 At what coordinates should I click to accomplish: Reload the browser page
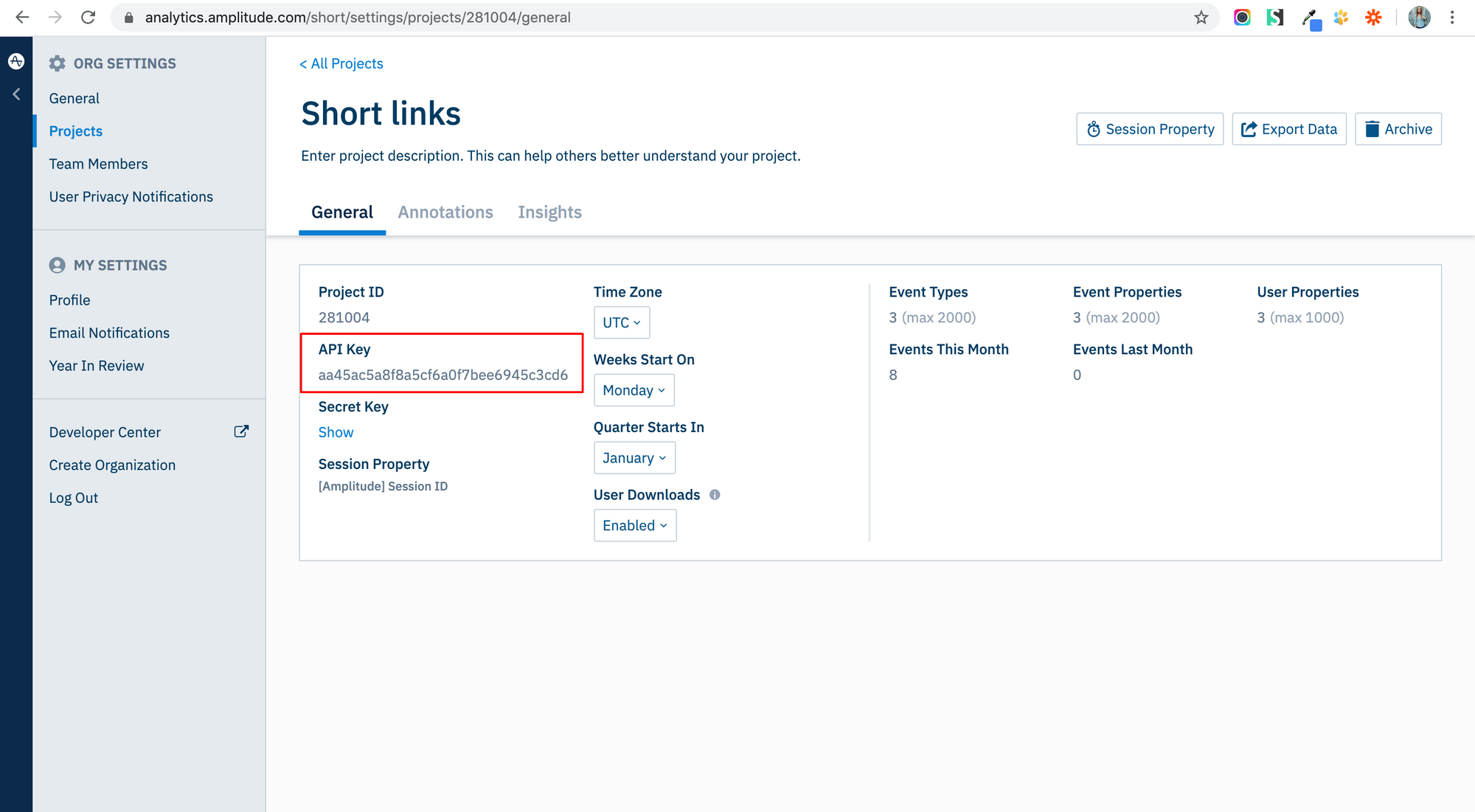tap(88, 18)
